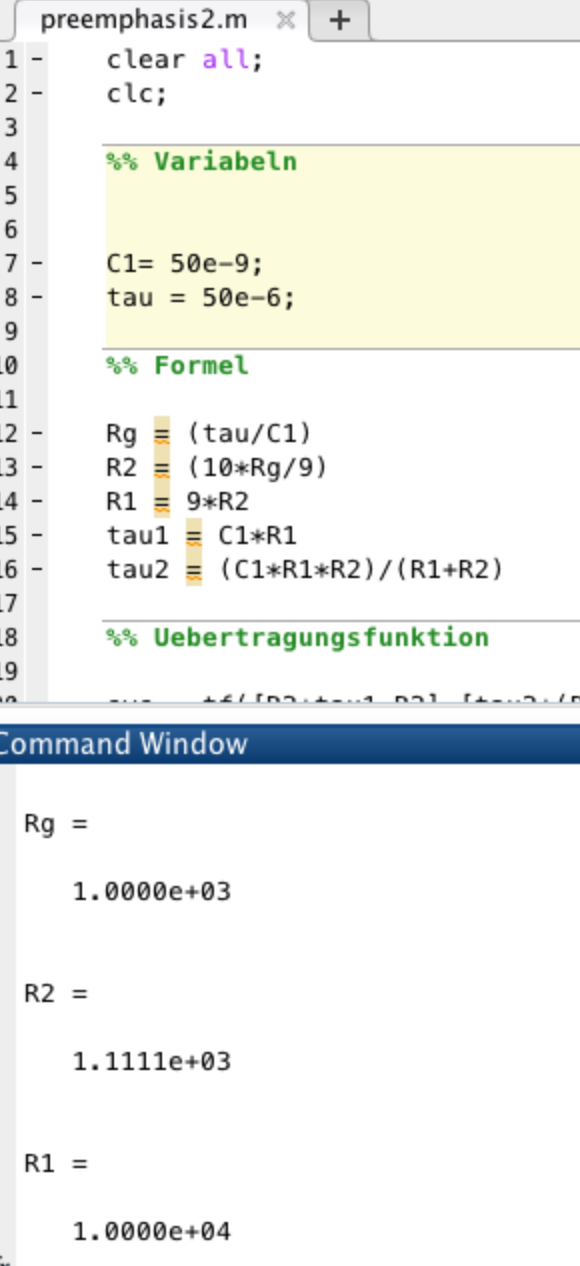This screenshot has height=1266, width=580.
Task: Place cursor on 'tau = 50e-6;' line
Action: coord(201,298)
